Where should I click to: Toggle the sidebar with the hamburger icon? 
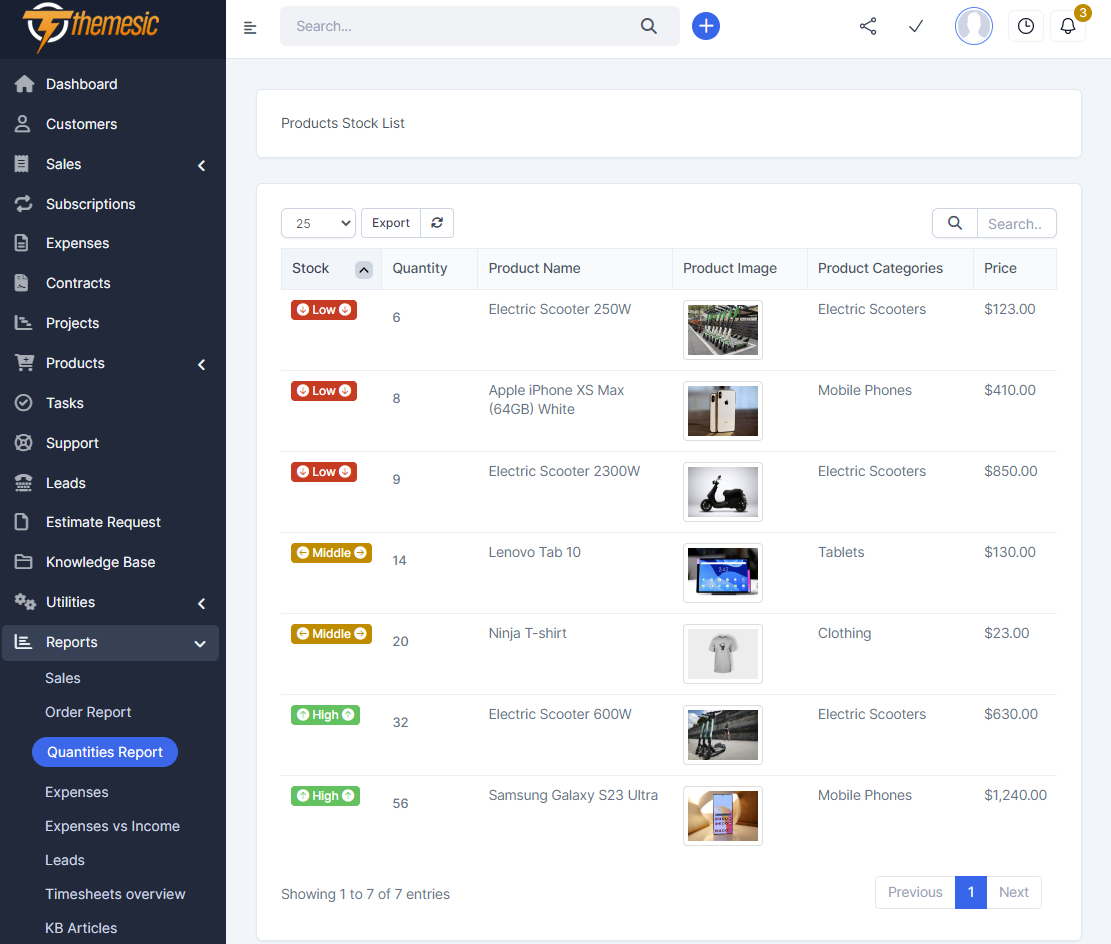click(x=249, y=26)
